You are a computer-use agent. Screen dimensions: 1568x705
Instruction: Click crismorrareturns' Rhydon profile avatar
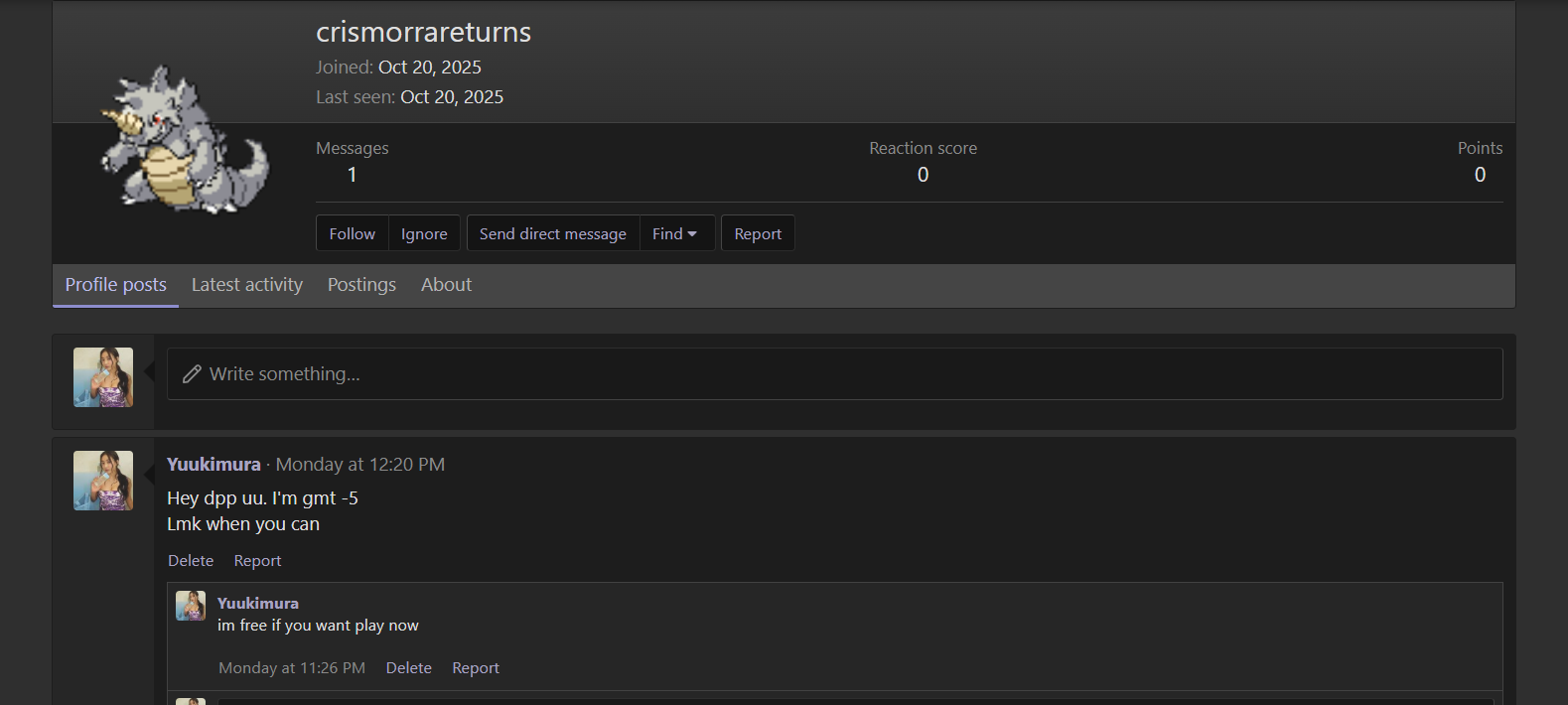tap(185, 139)
